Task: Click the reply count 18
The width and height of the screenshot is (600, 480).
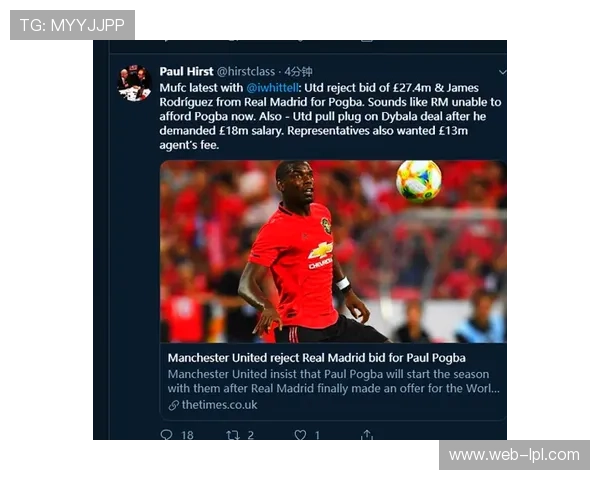Action: click(187, 435)
